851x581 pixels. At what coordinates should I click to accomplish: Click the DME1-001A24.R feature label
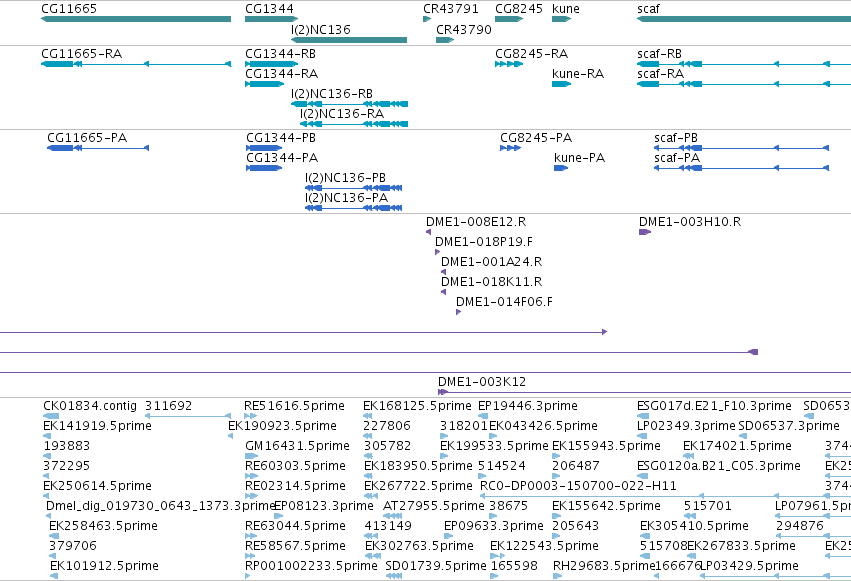(491, 262)
